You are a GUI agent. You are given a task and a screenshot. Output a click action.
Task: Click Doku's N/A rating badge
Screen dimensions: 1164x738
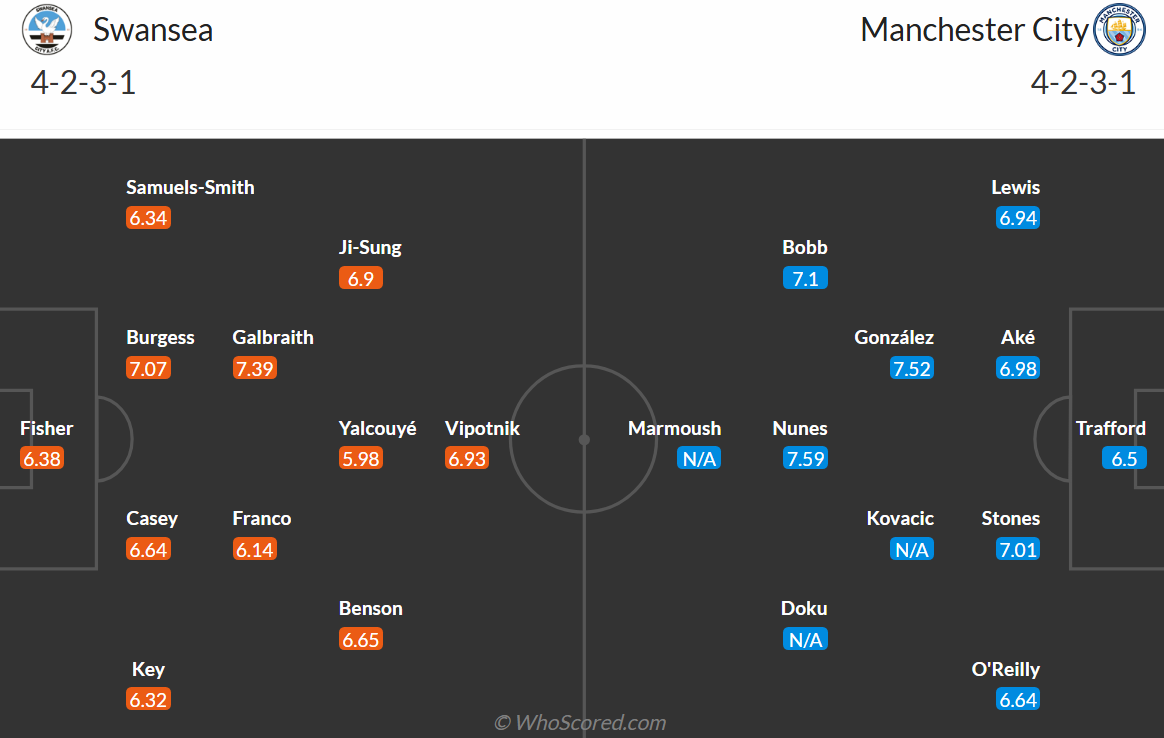click(805, 639)
